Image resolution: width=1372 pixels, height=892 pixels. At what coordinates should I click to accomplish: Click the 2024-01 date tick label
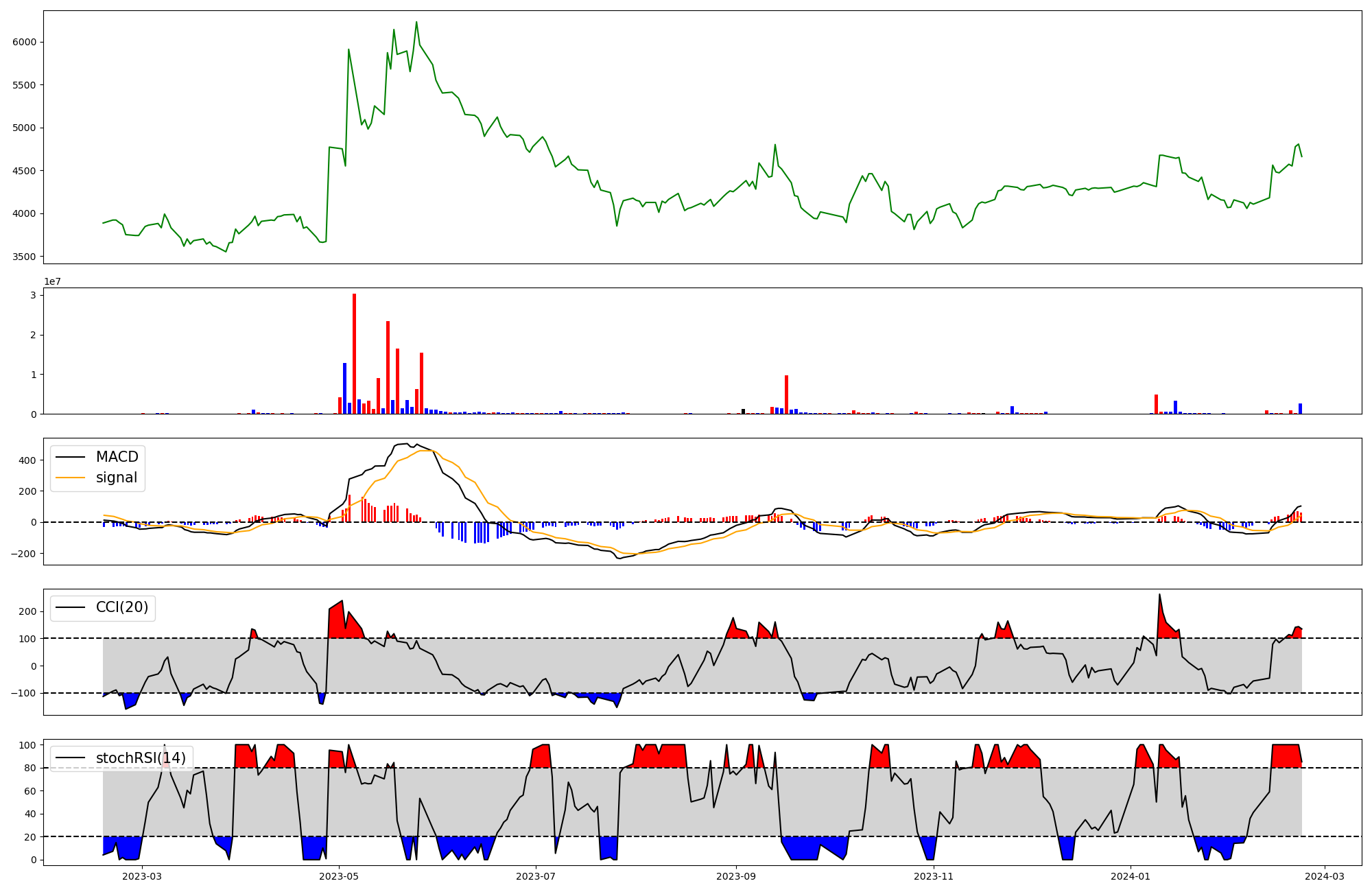click(1130, 876)
